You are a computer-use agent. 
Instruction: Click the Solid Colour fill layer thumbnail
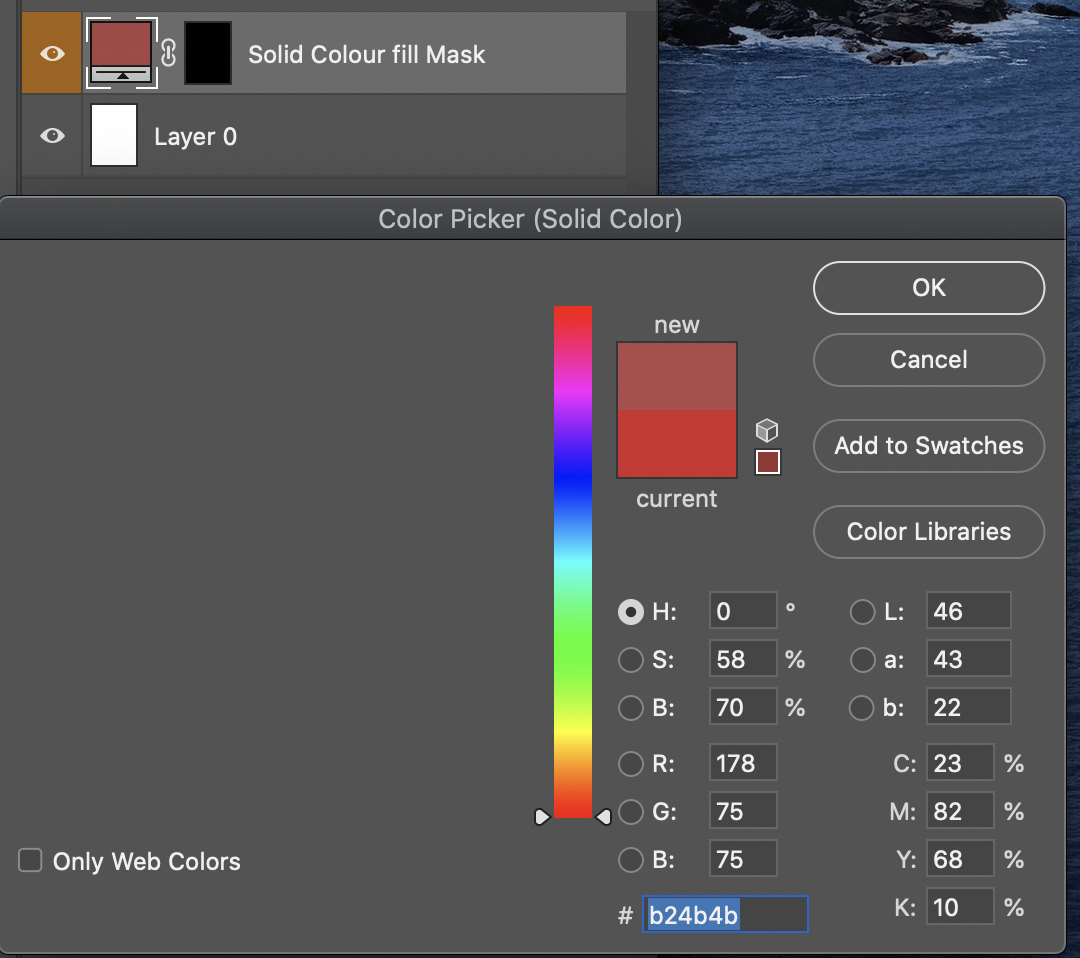click(121, 52)
